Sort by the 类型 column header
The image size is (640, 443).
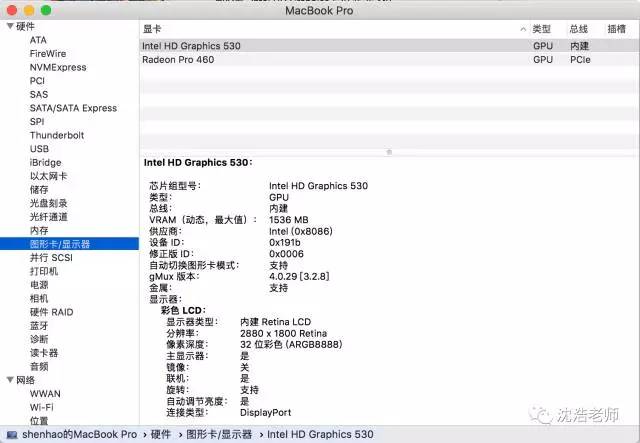(542, 29)
